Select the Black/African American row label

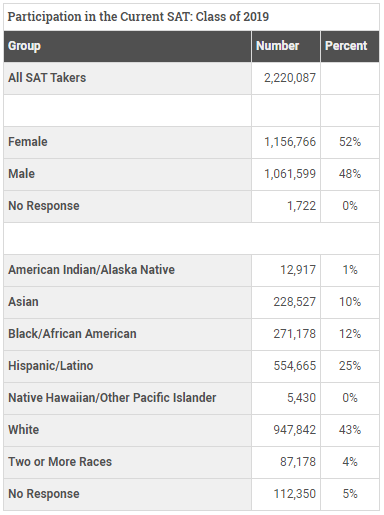pos(72,334)
